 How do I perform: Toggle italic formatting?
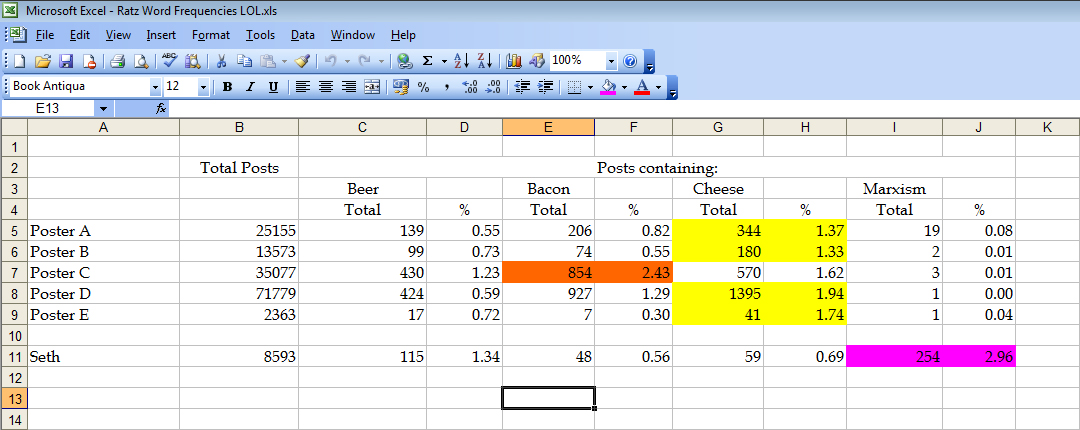point(250,87)
